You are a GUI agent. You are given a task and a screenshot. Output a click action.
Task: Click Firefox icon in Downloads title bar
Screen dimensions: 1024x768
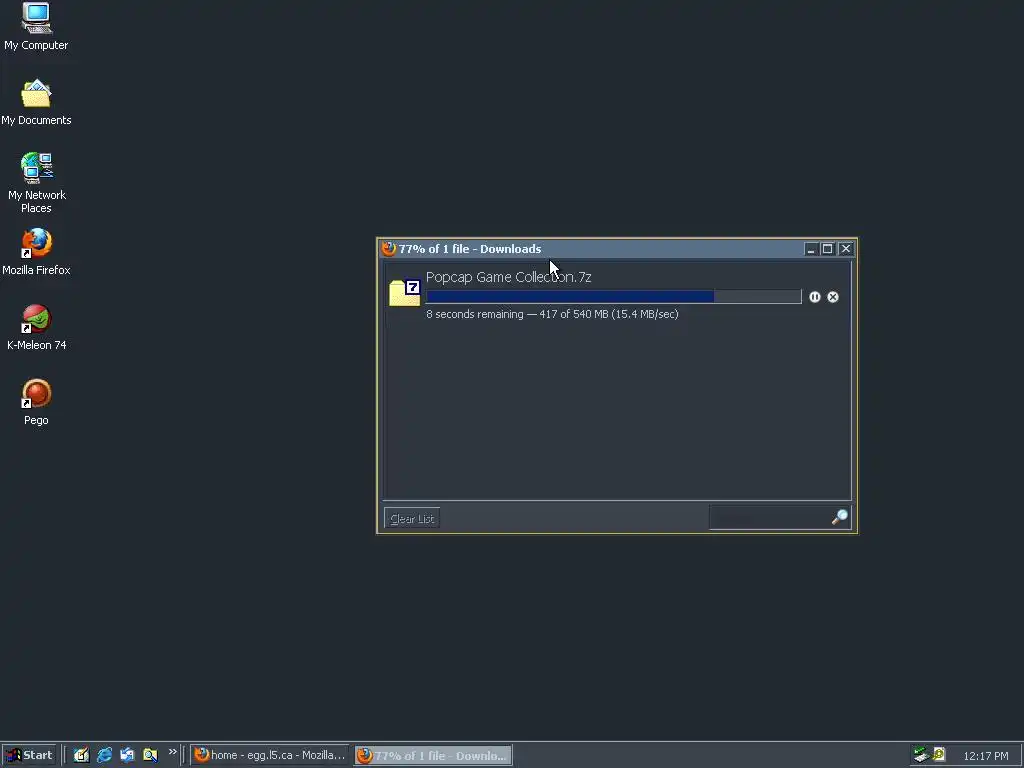tap(389, 249)
